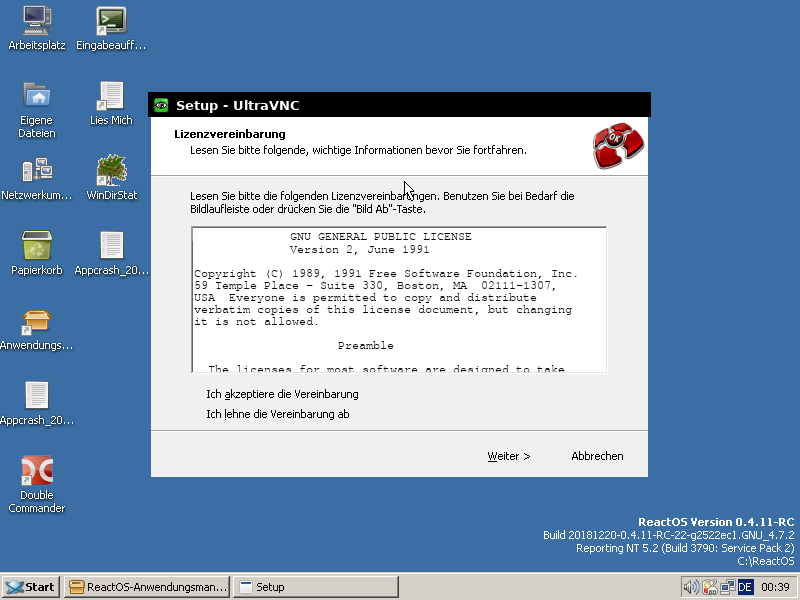Click the 'Preamble' heading in the license
The height and width of the screenshot is (600, 800).
[365, 345]
